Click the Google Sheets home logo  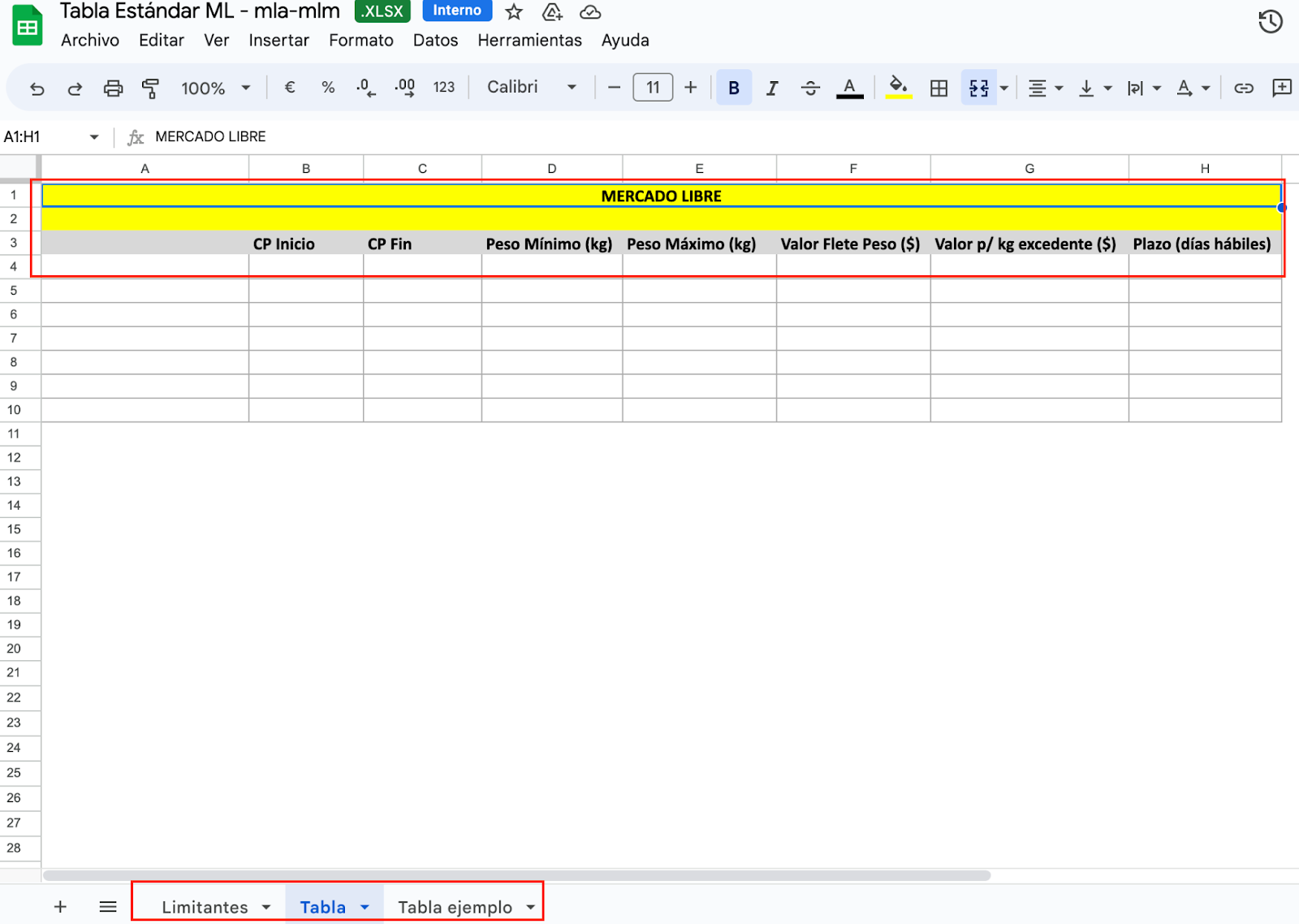tap(28, 25)
